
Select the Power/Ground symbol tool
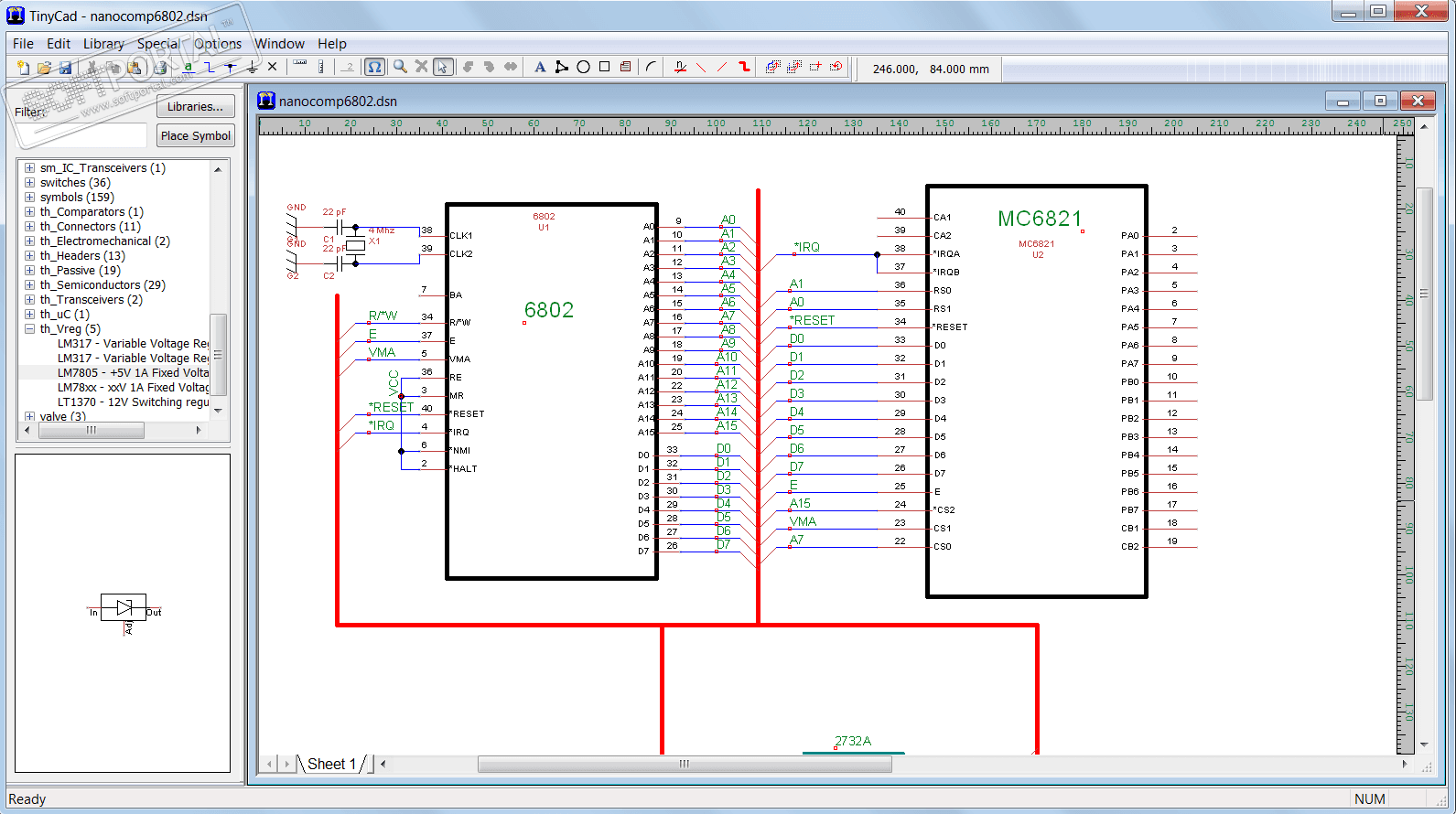click(x=252, y=67)
